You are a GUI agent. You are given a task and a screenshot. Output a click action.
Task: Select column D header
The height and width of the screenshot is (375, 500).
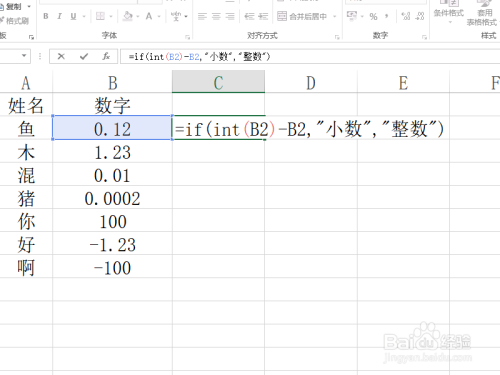pos(311,83)
